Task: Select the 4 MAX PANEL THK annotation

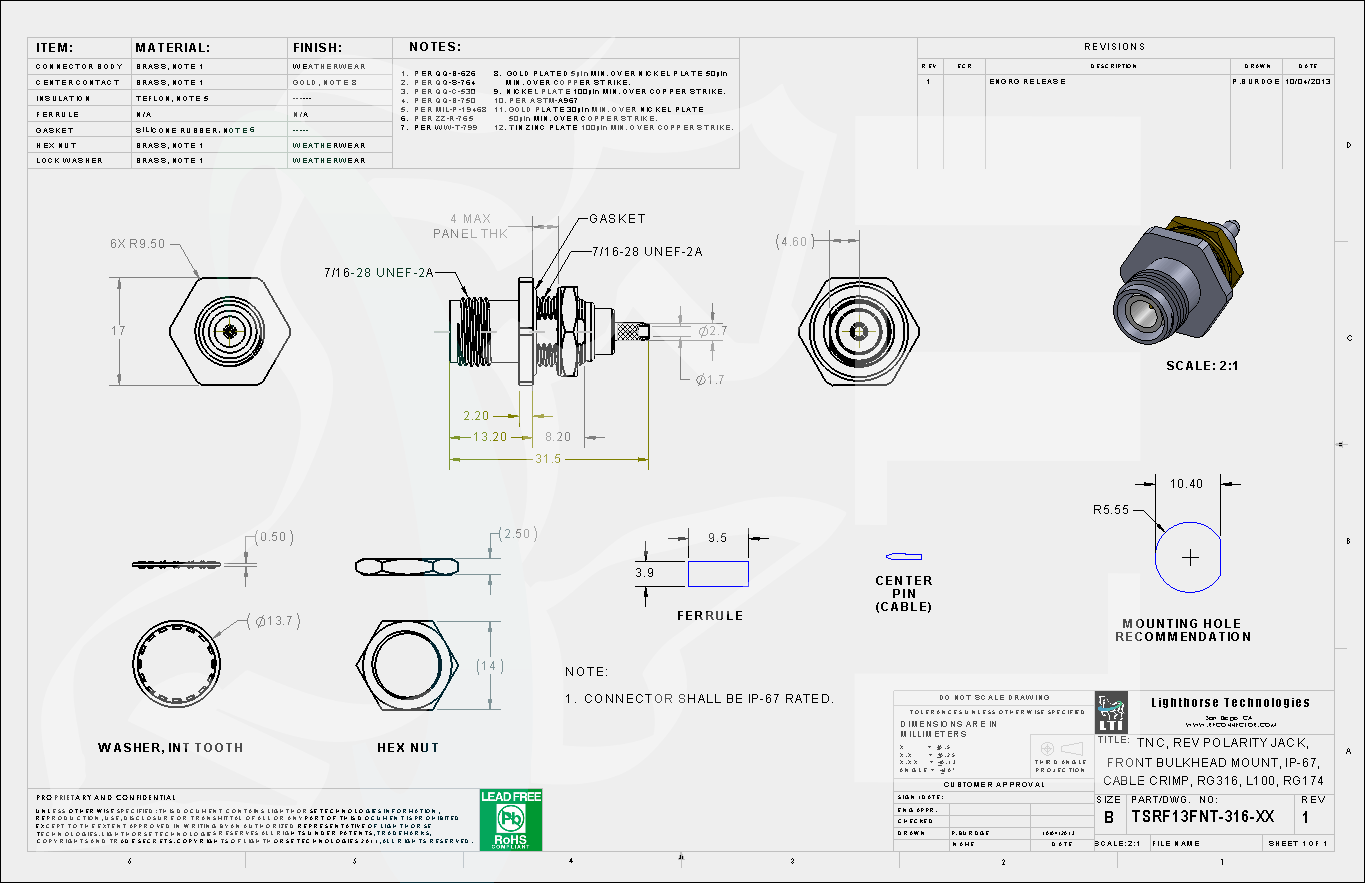Action: pyautogui.click(x=470, y=226)
